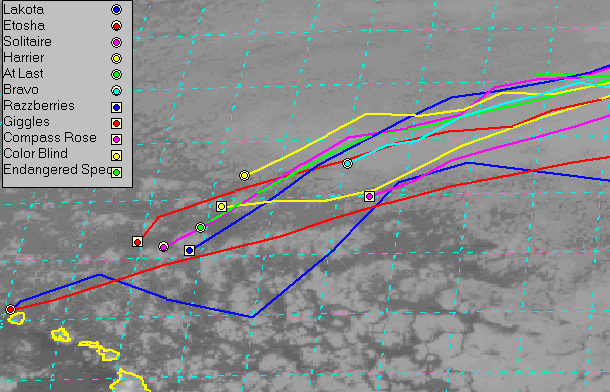Screen dimensions: 610x392
Task: Click the Color Blind yellow square legend icon
Action: (116, 156)
